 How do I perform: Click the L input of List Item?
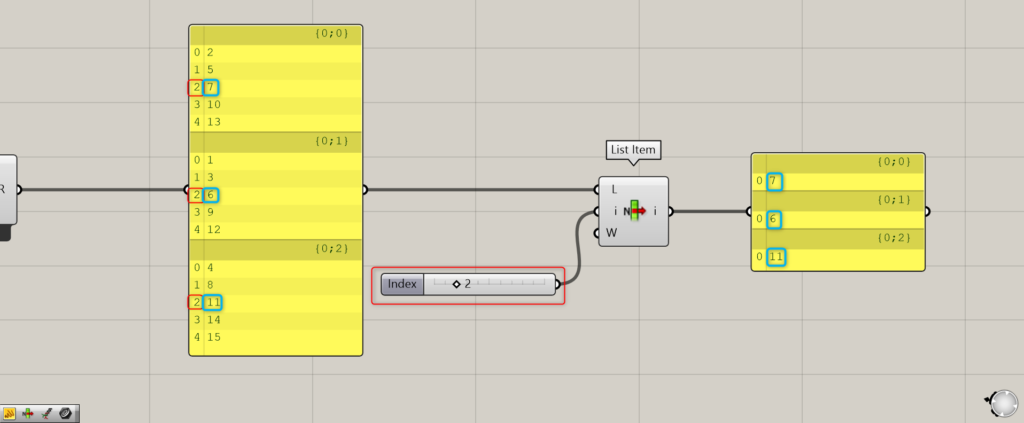tap(613, 189)
